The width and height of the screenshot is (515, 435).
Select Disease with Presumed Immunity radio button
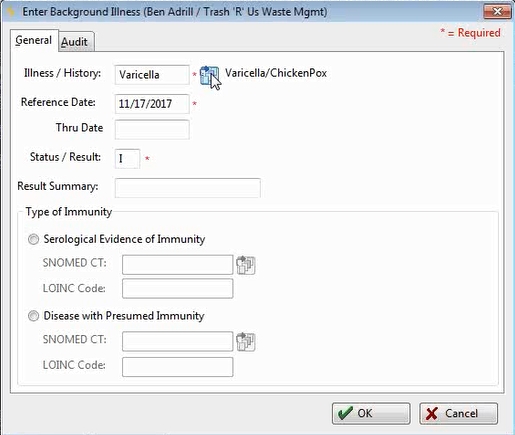point(33,316)
